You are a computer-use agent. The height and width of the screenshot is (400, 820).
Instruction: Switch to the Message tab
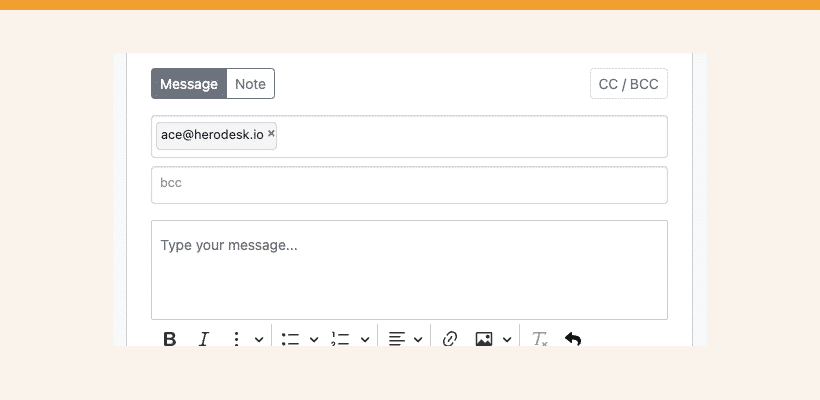coord(189,84)
